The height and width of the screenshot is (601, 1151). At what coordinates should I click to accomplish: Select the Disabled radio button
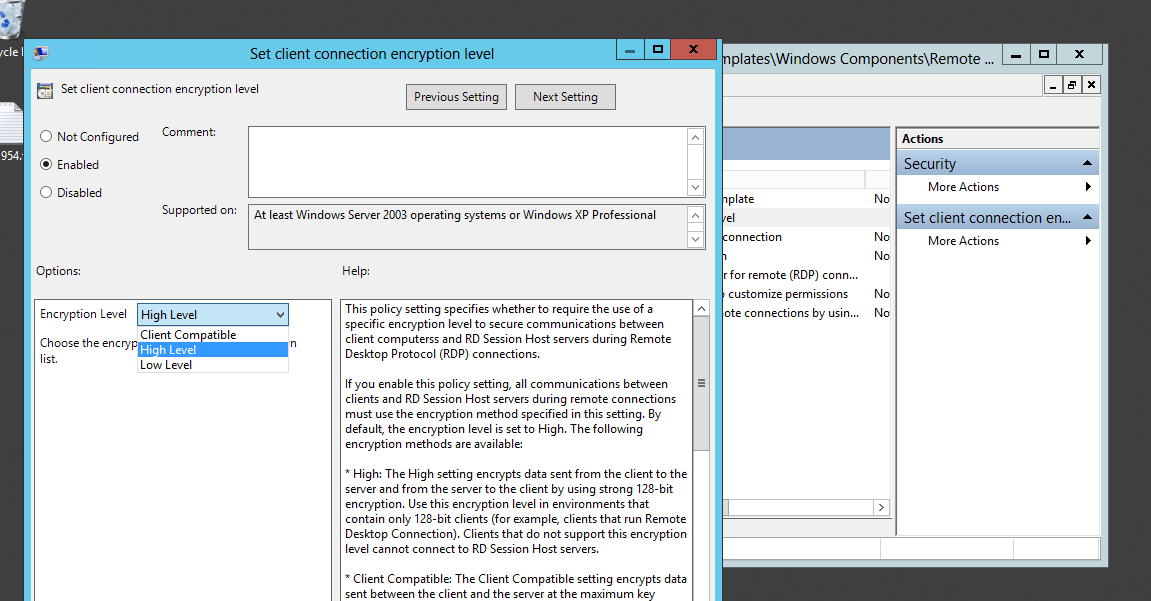46,193
